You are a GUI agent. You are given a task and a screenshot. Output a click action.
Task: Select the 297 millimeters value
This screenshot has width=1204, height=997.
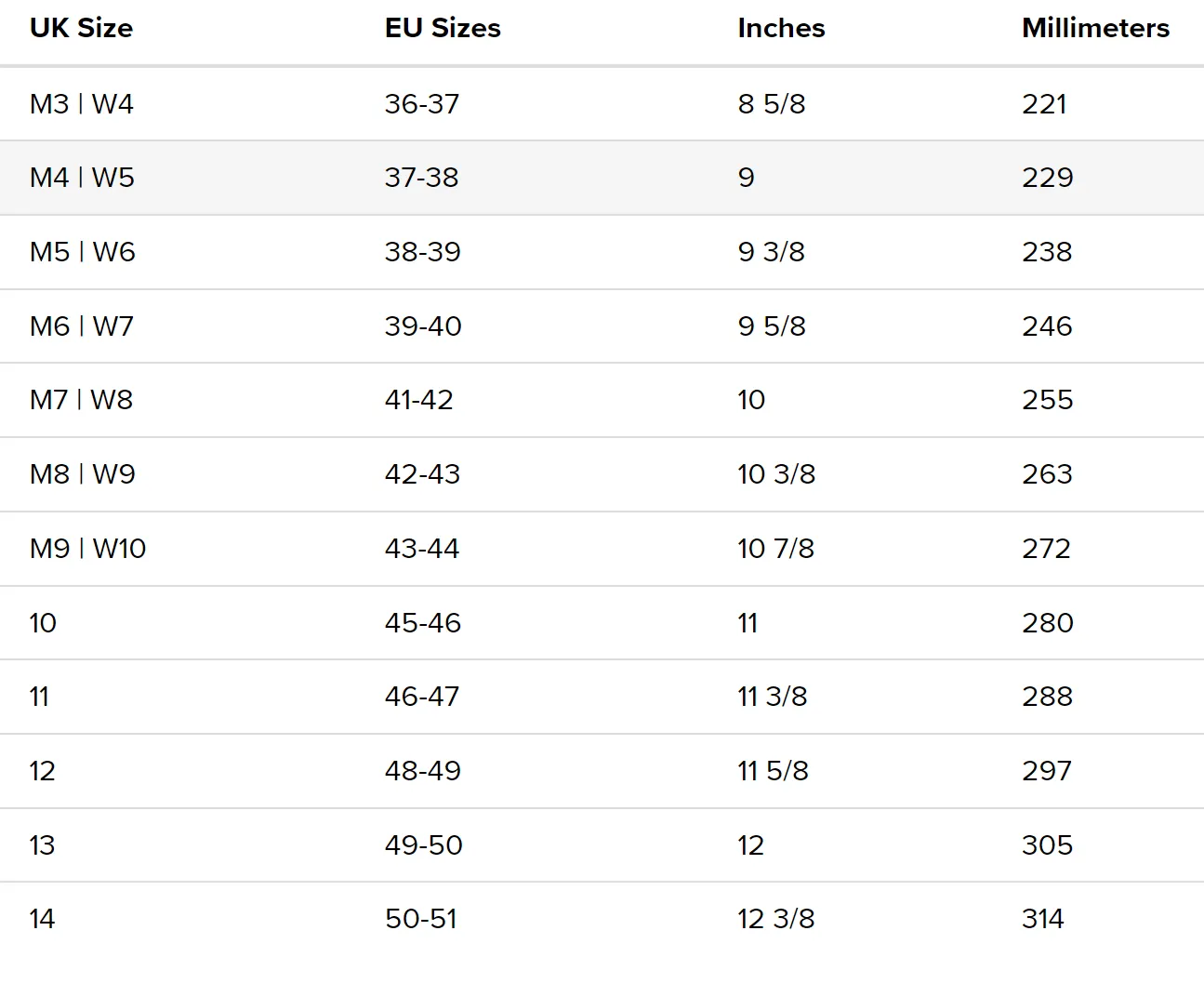pyautogui.click(x=1047, y=771)
